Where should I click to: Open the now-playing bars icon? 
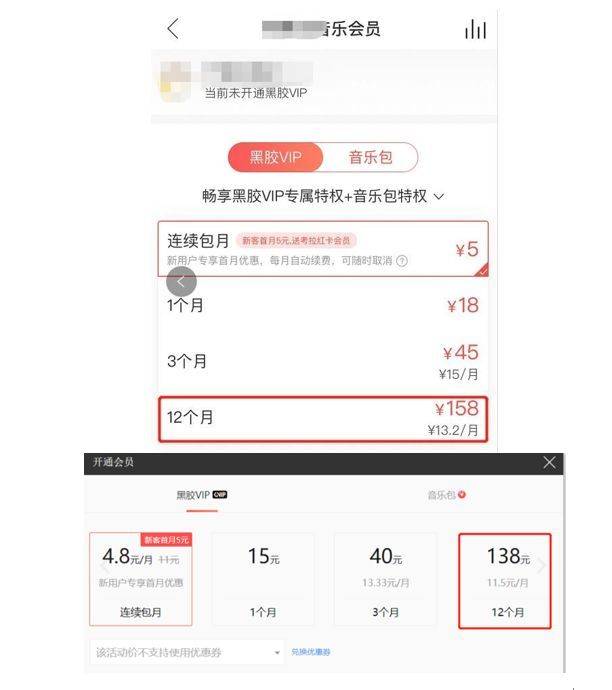point(476,29)
